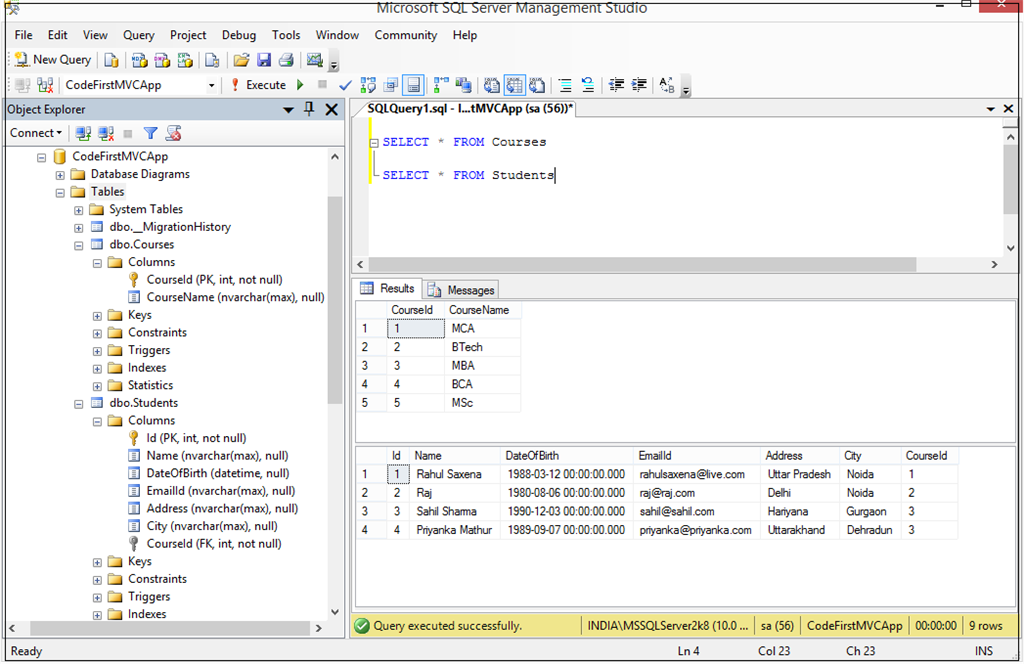Screen dimensions: 1024x664
Task: Click the Comment out selected lines icon
Action: pyautogui.click(x=563, y=85)
